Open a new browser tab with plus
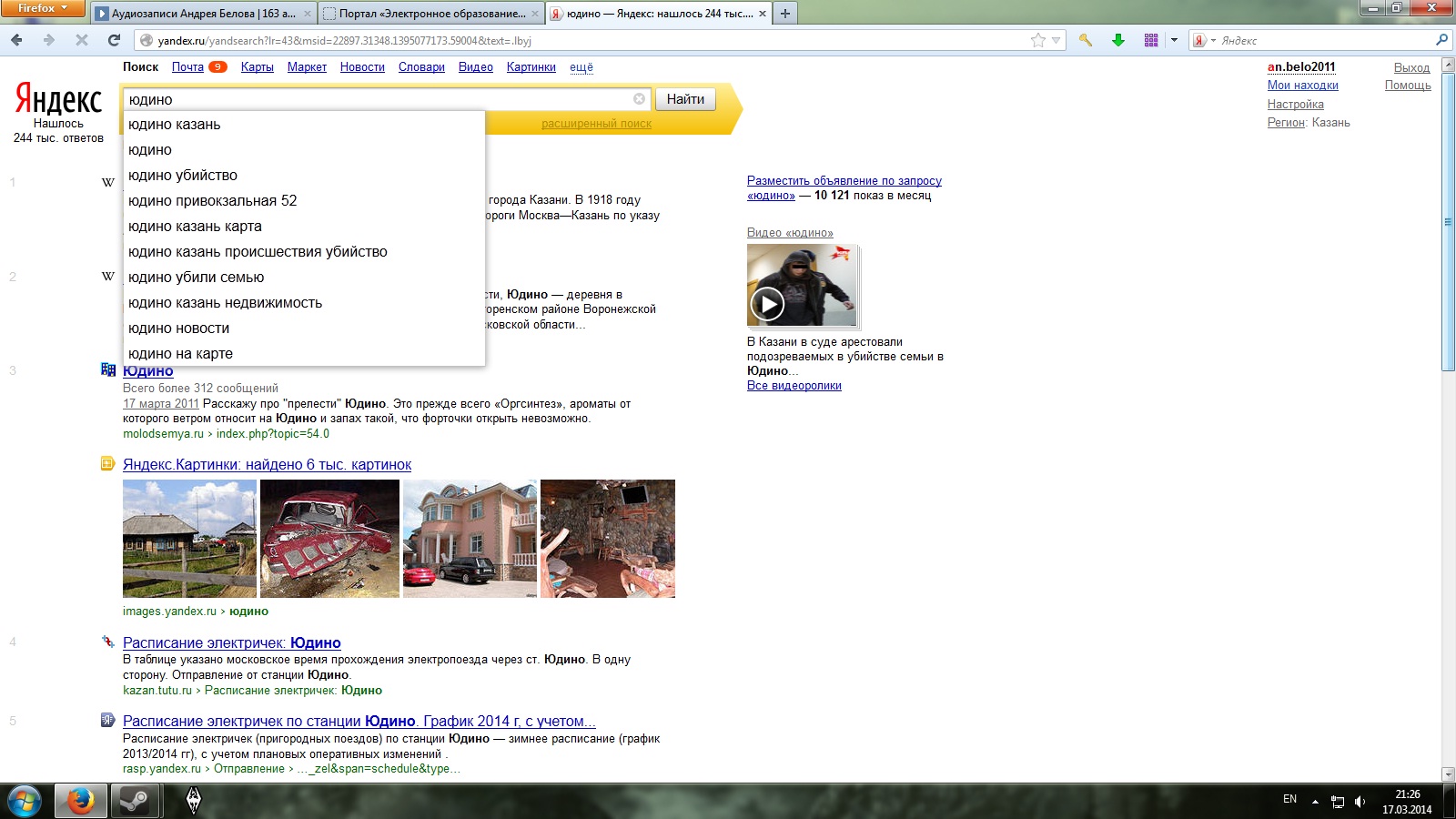 785,14
